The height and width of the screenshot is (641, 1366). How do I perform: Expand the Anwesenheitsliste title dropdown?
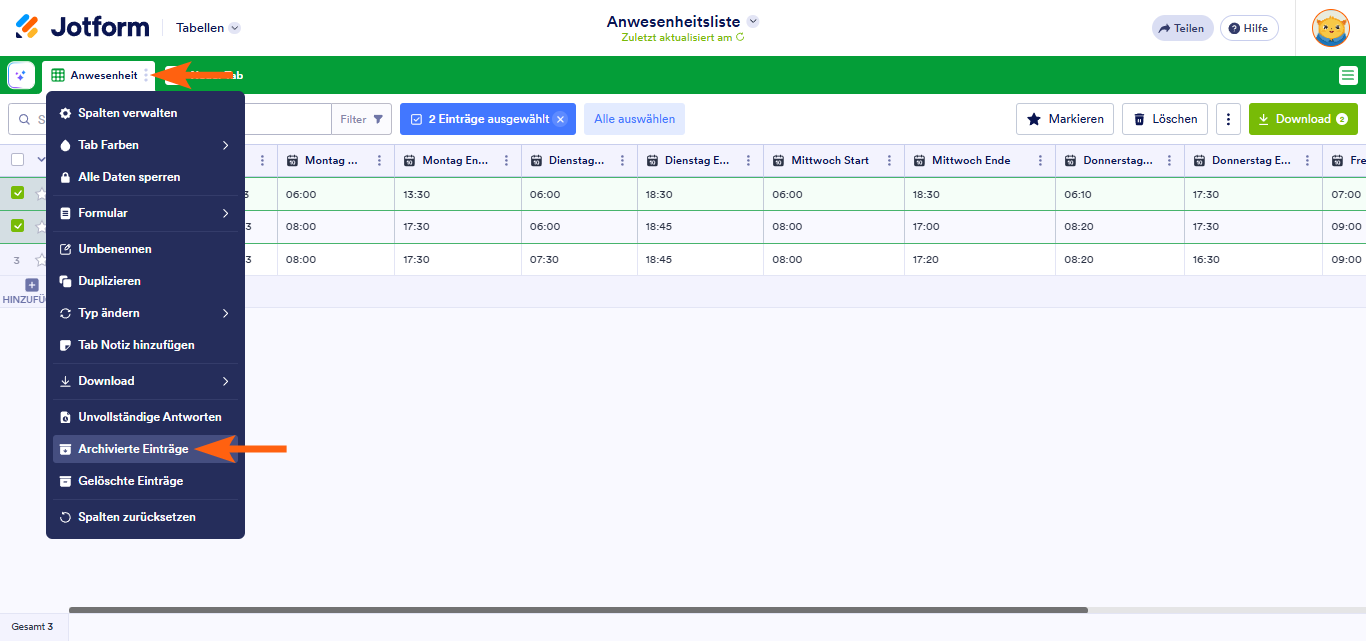point(753,21)
